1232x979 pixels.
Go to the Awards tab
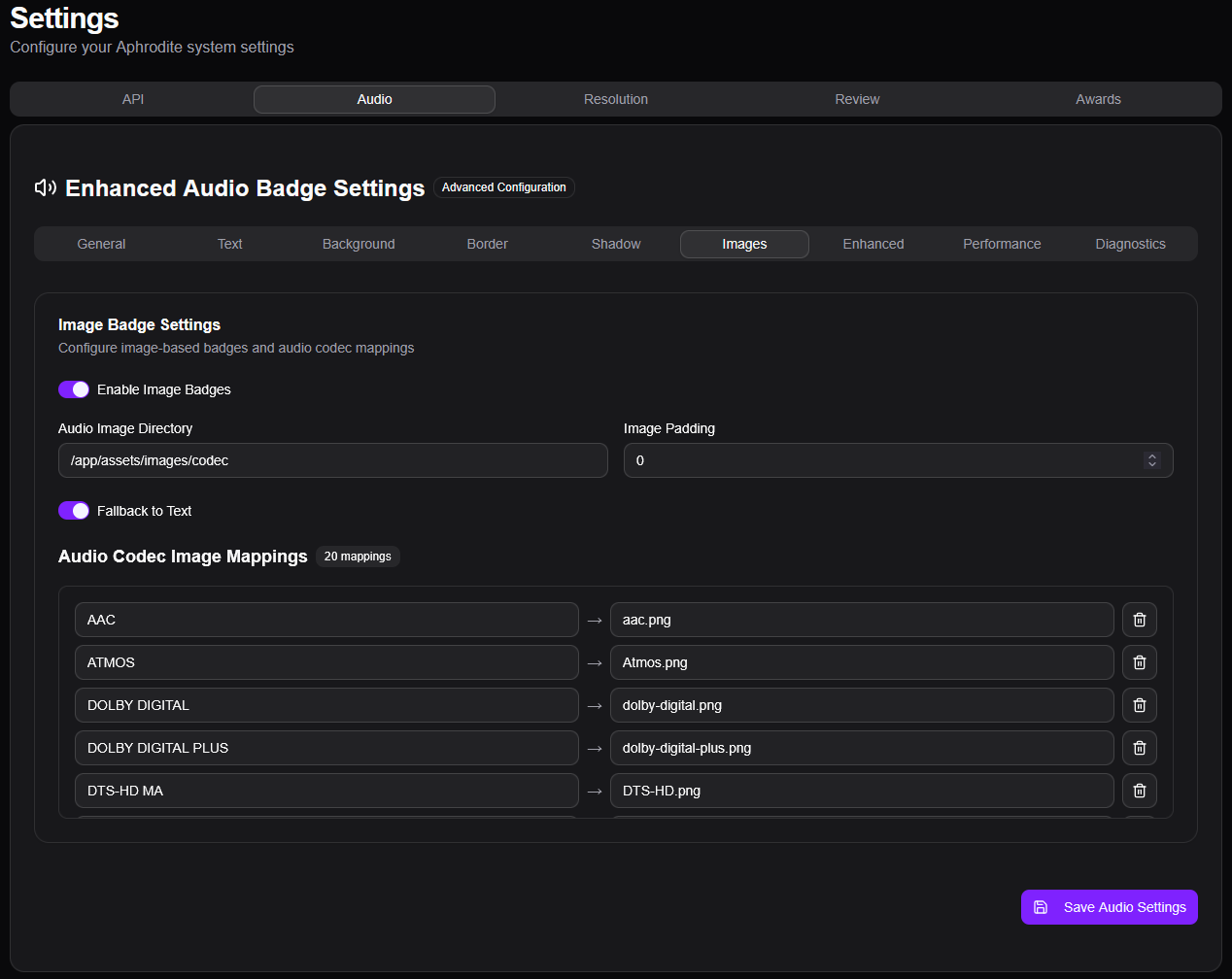point(1098,99)
